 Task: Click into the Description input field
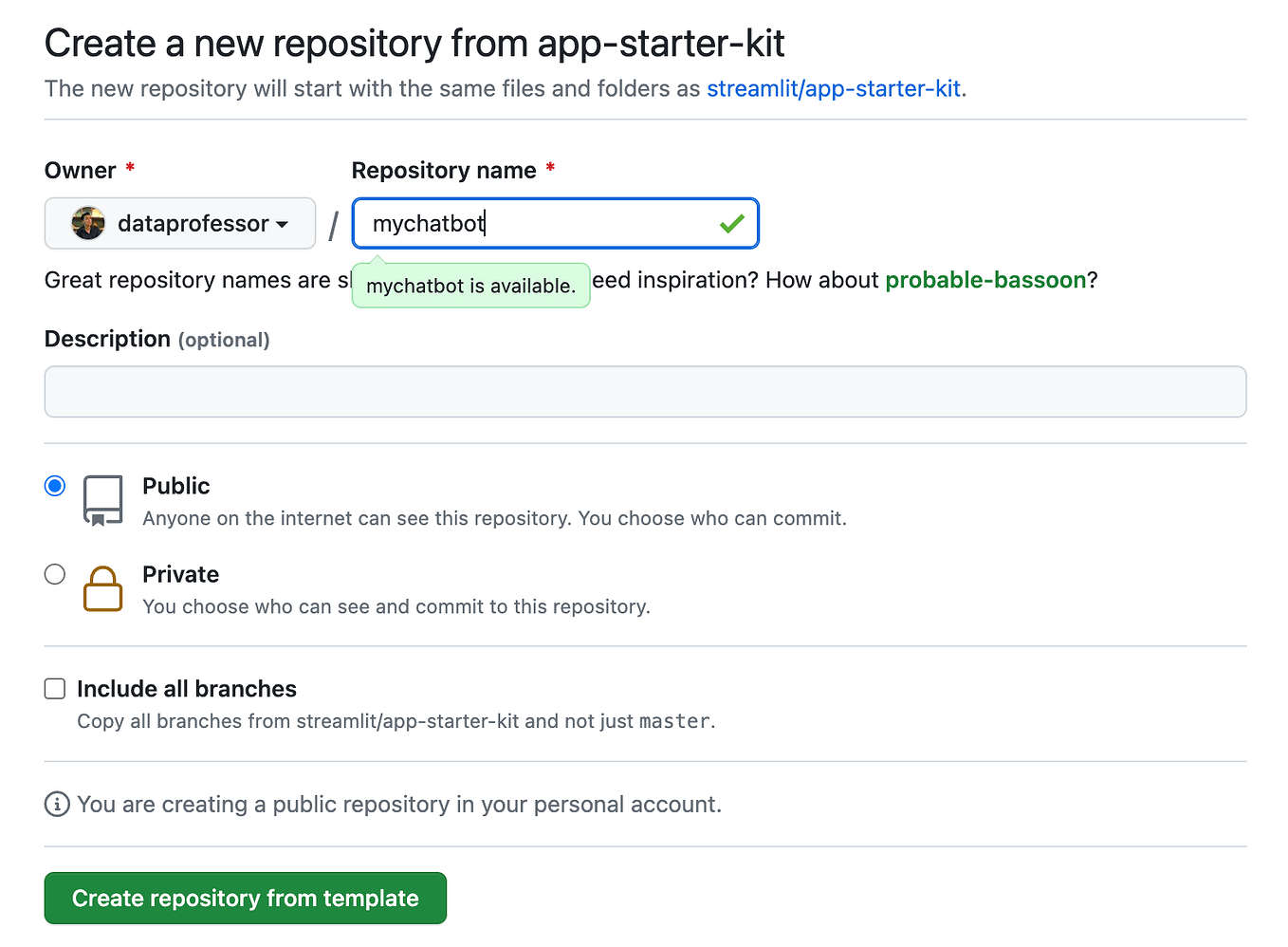[x=645, y=392]
